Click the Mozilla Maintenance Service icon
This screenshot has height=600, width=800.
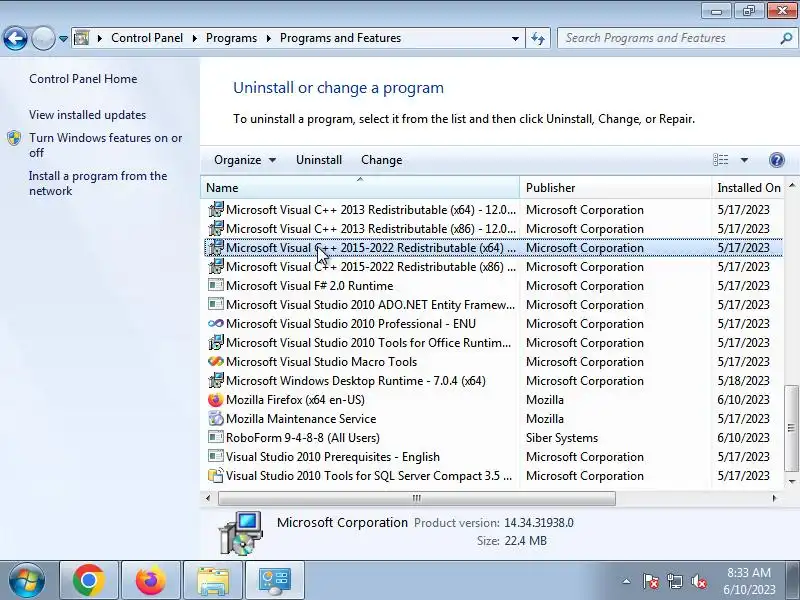click(x=216, y=418)
